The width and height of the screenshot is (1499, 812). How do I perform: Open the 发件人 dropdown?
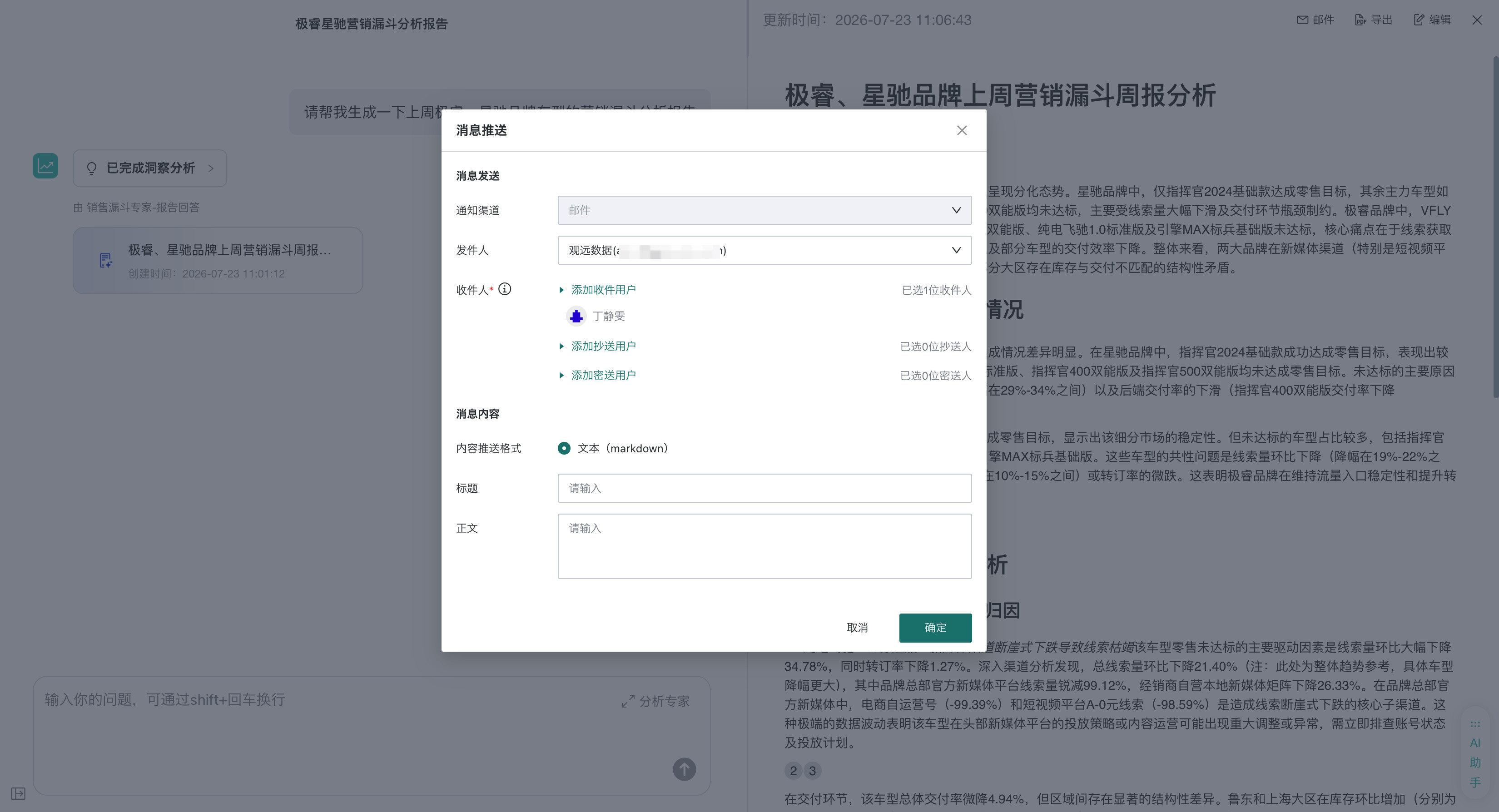coord(764,250)
